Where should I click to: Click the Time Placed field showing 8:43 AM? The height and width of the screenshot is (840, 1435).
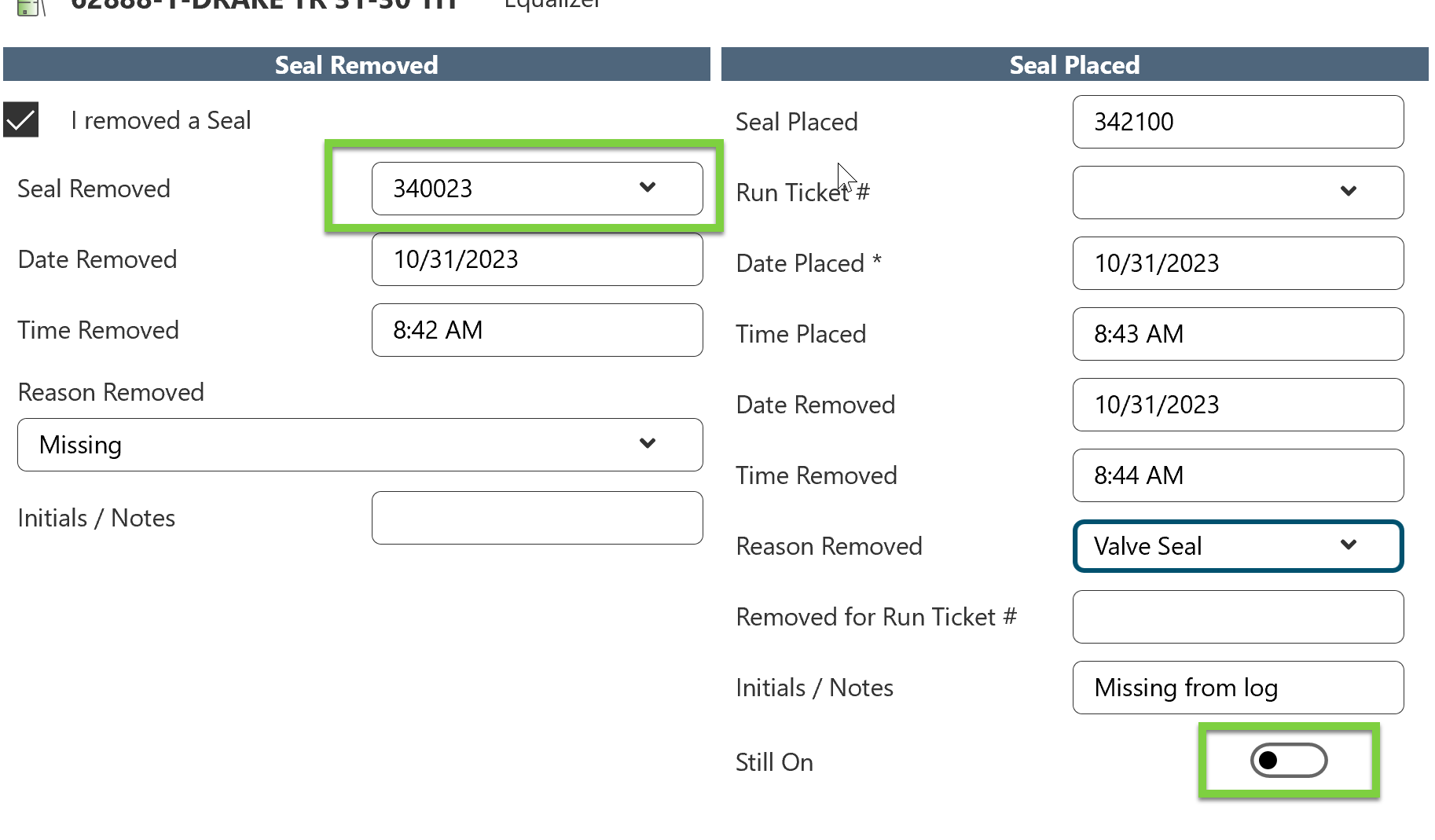pyautogui.click(x=1238, y=334)
